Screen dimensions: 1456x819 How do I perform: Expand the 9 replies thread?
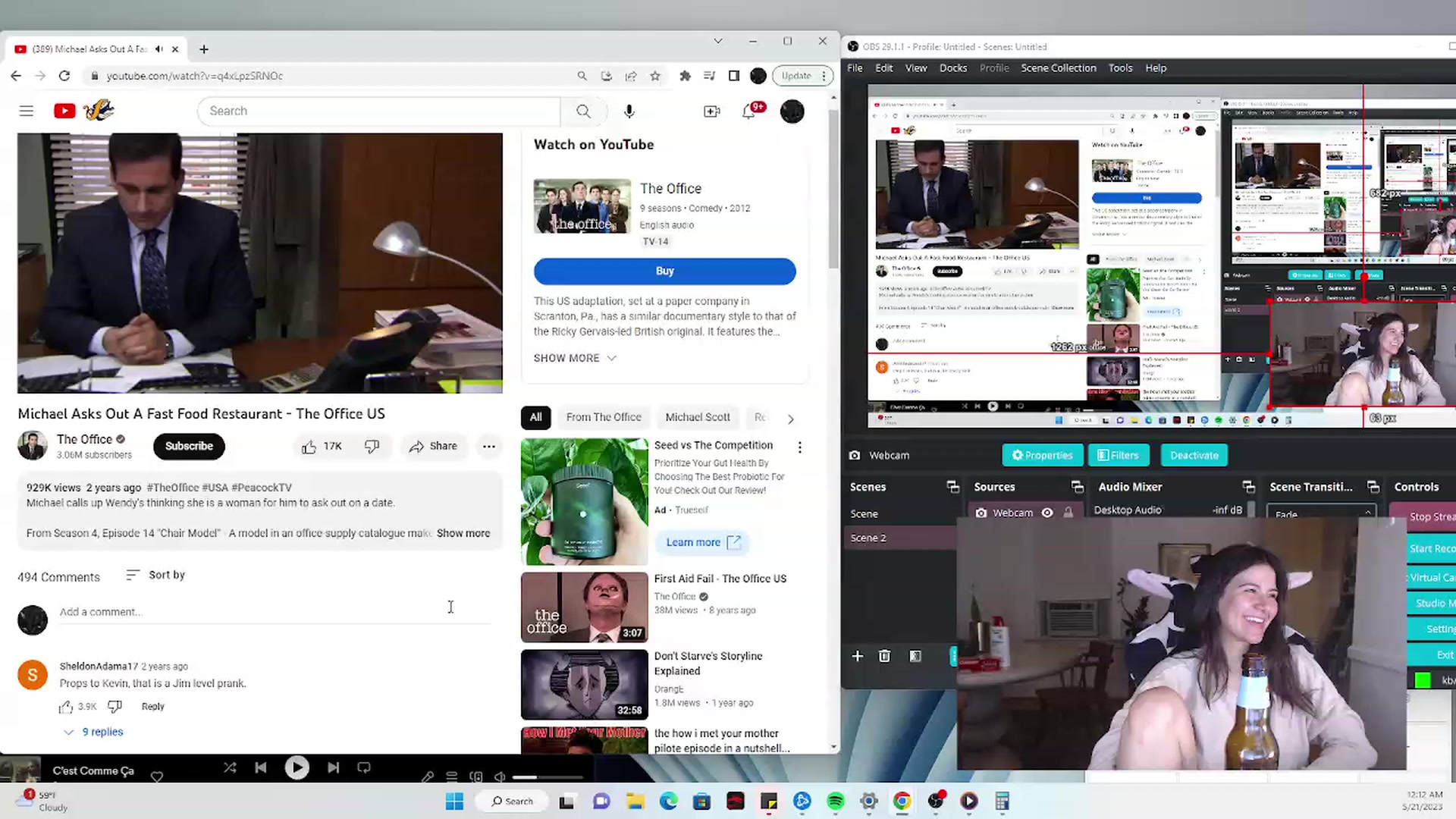93,732
